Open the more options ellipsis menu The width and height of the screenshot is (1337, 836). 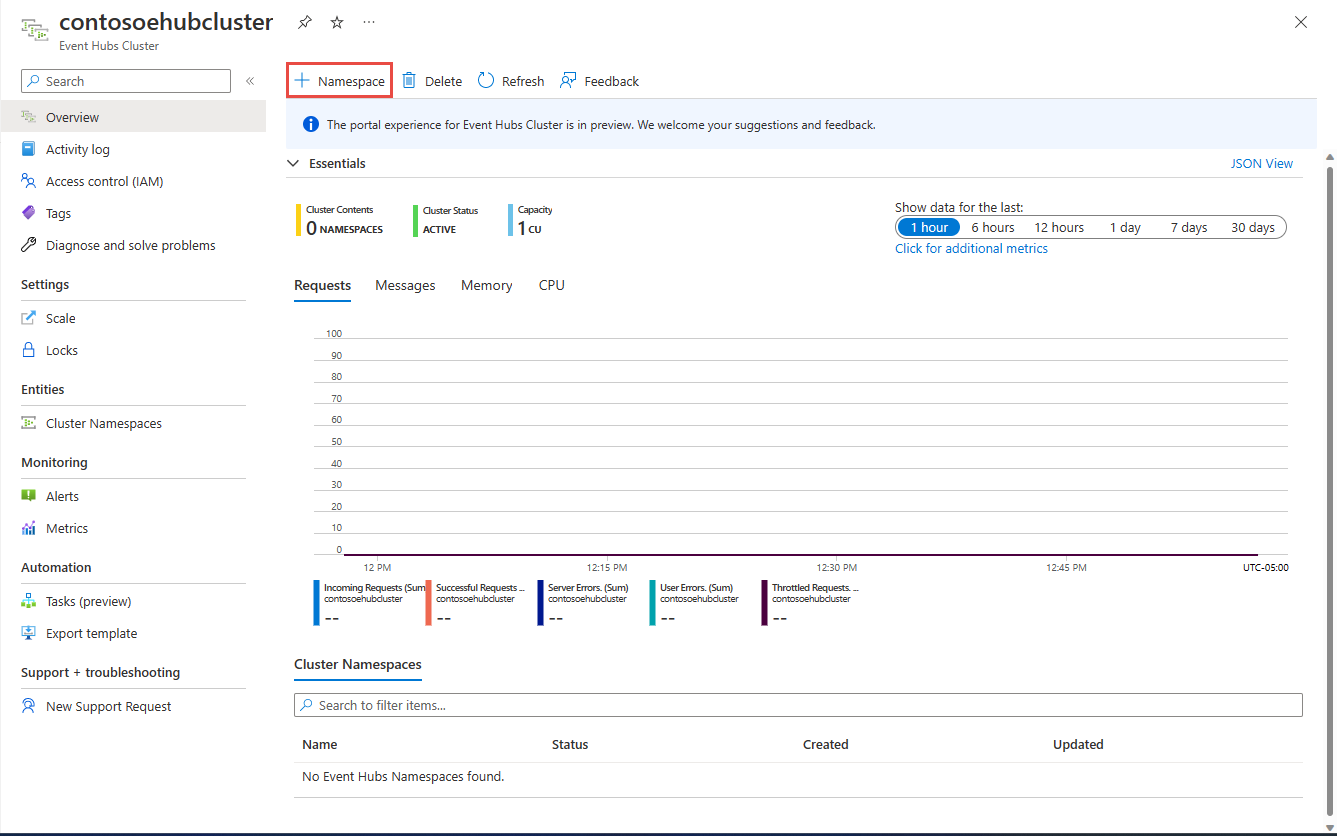368,21
